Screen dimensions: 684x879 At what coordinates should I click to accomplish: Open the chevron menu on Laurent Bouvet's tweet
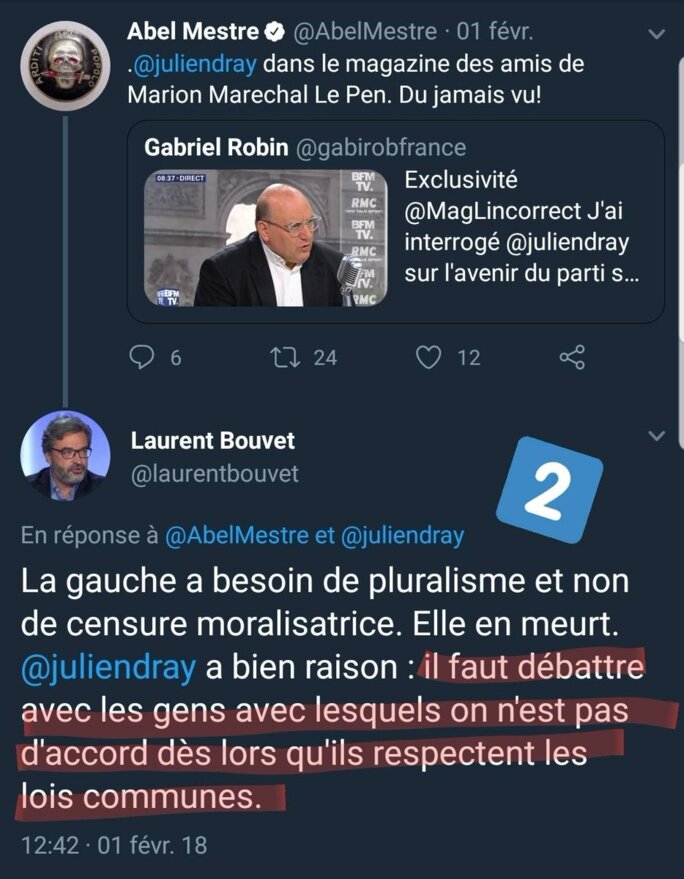coord(656,437)
